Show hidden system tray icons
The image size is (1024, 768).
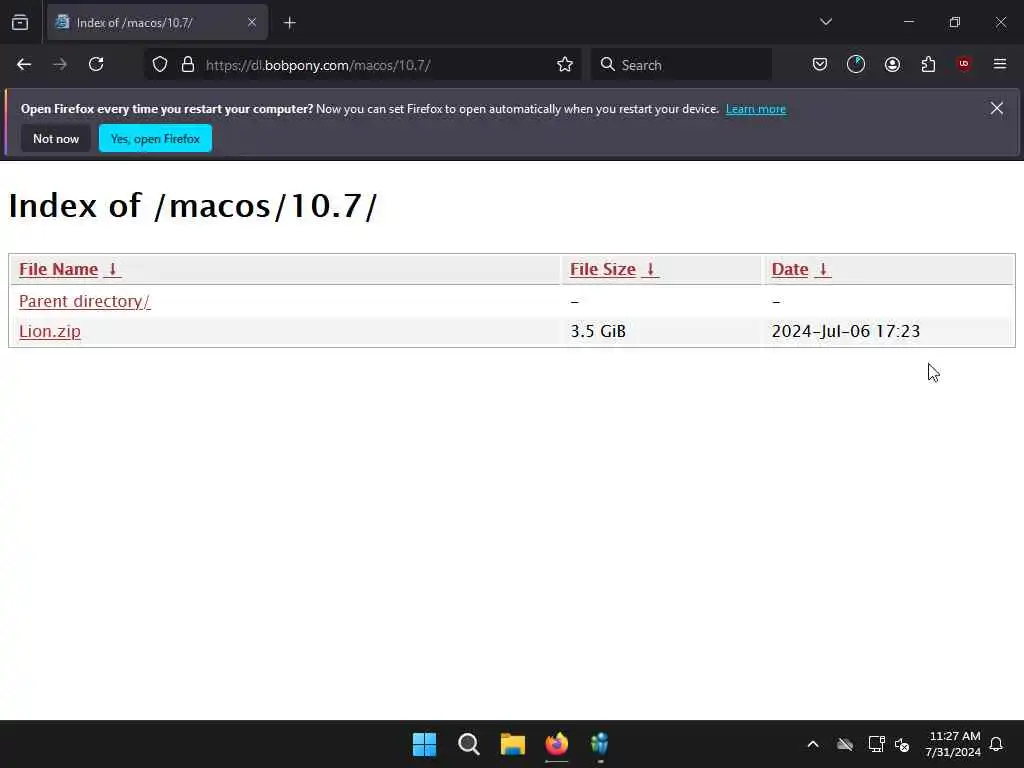pos(813,744)
